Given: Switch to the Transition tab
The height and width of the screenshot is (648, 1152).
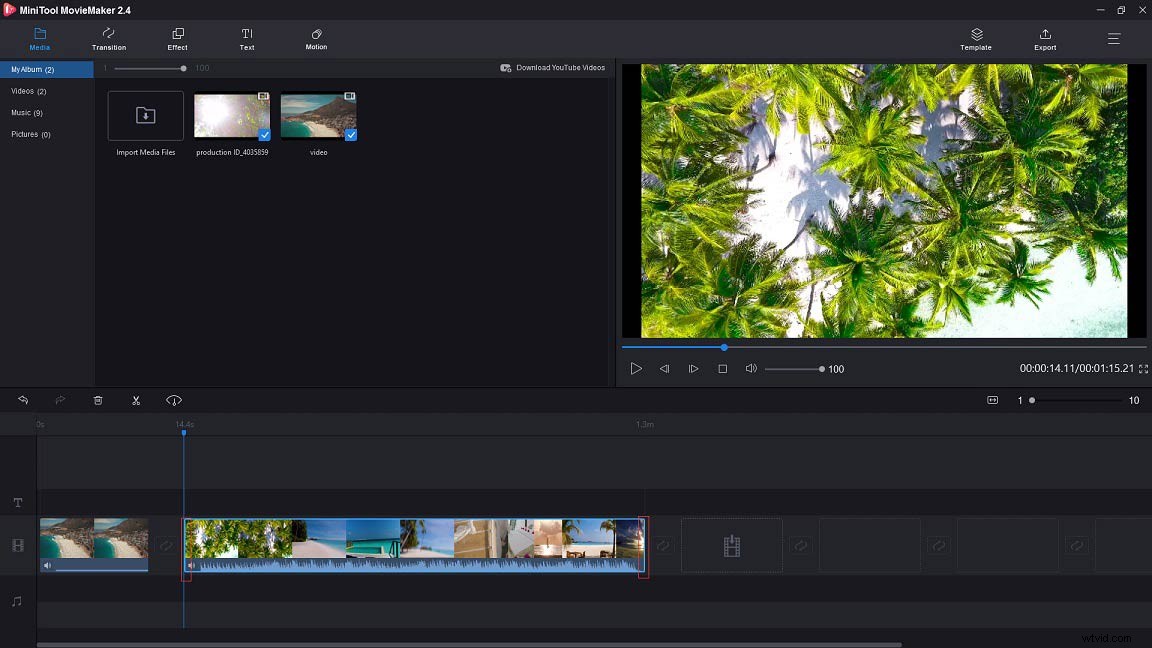Looking at the screenshot, I should 108,40.
